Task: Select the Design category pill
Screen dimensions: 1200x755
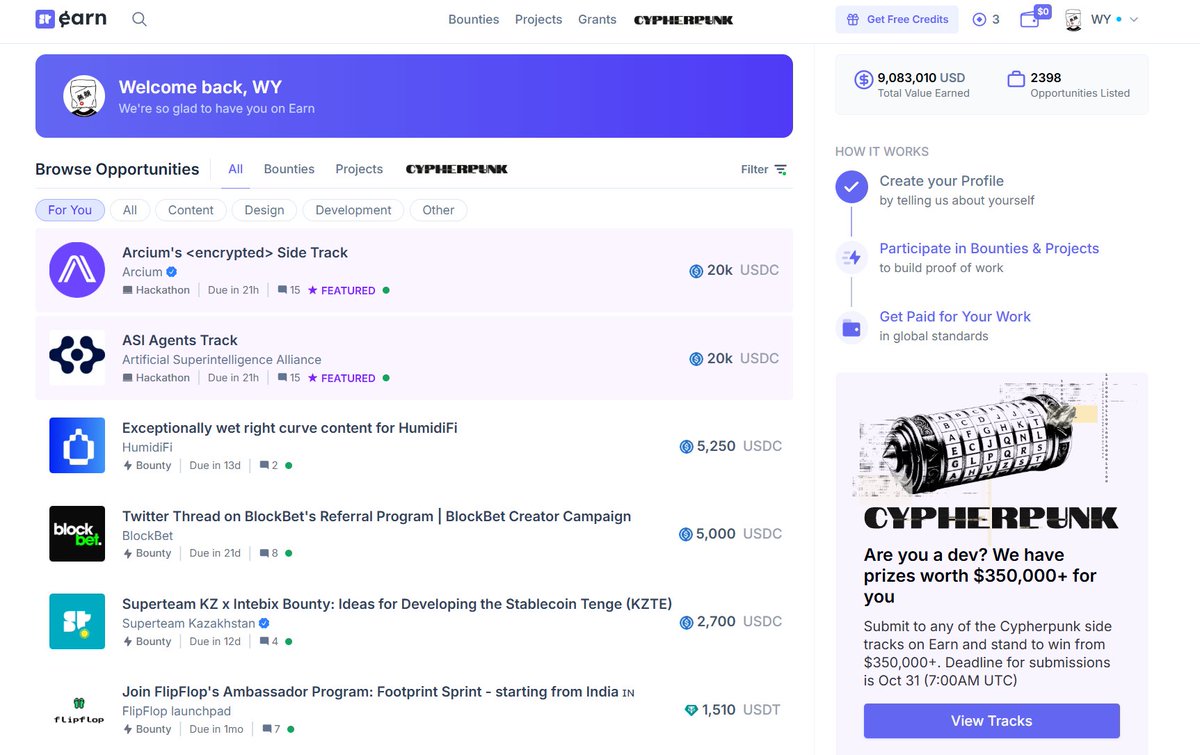Action: tap(264, 210)
